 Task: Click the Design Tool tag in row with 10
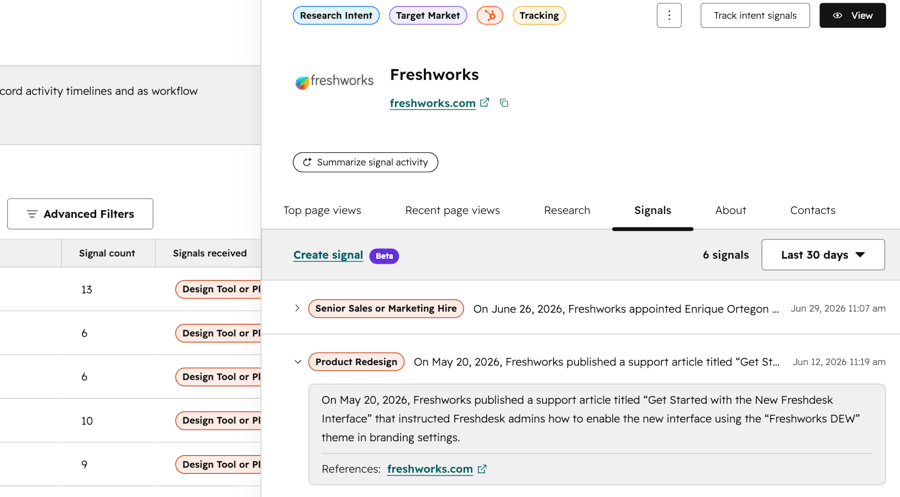(219, 421)
